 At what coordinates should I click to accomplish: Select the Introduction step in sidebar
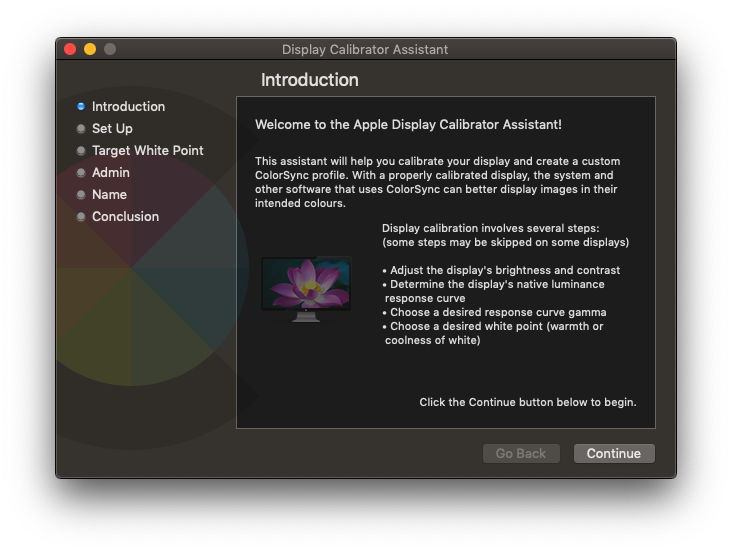pyautogui.click(x=128, y=106)
